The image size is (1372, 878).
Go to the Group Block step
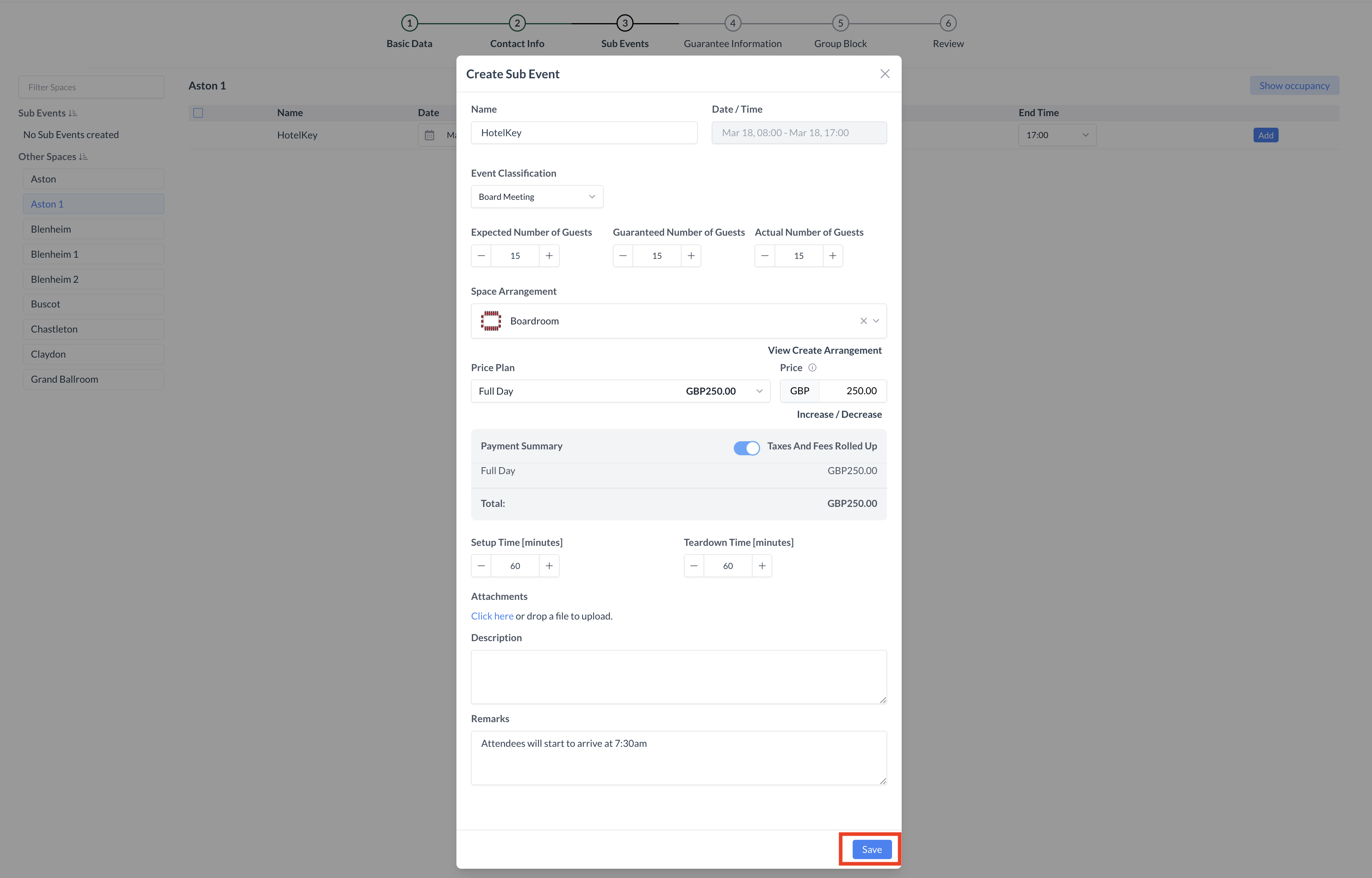tap(840, 24)
